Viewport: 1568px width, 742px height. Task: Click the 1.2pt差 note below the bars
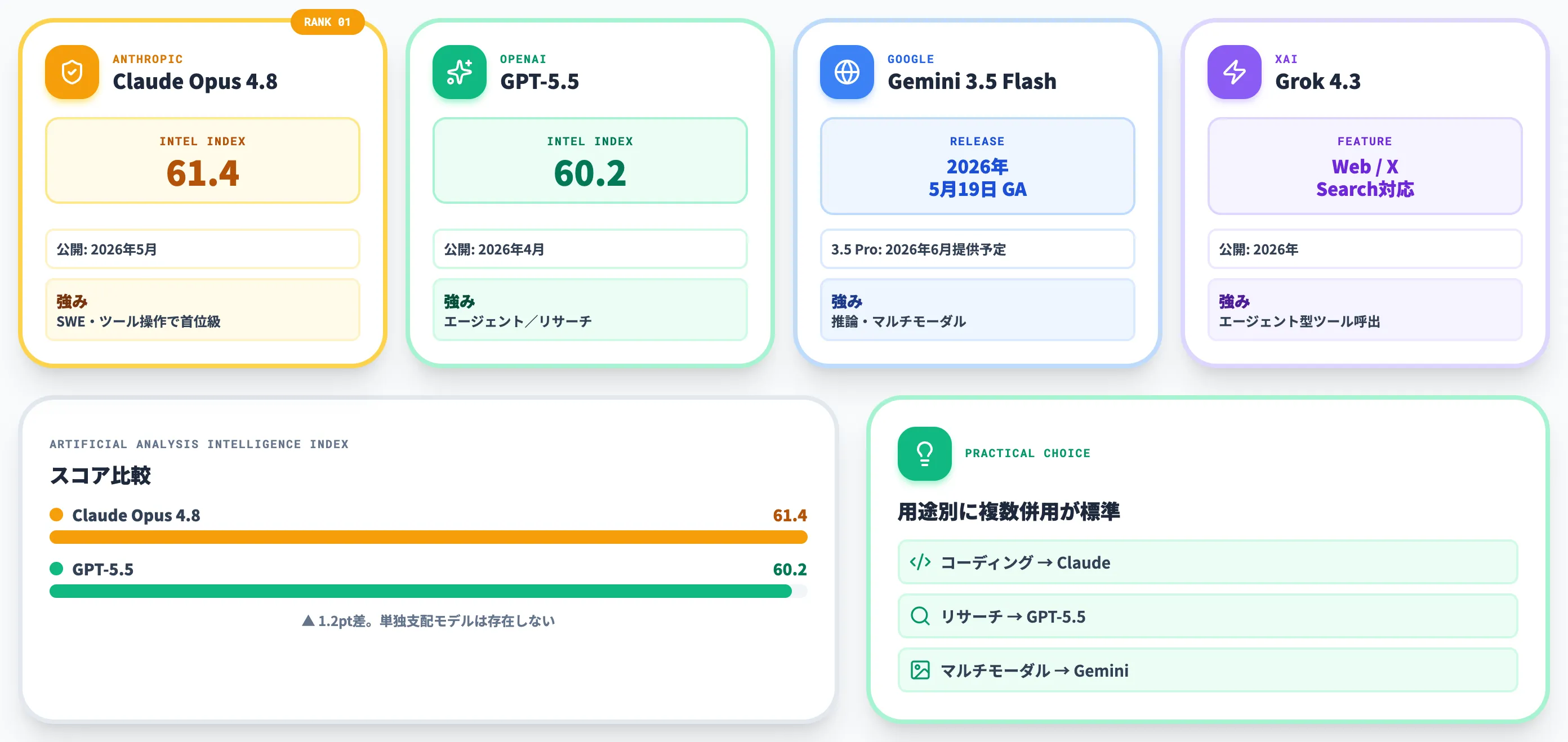coord(429,620)
